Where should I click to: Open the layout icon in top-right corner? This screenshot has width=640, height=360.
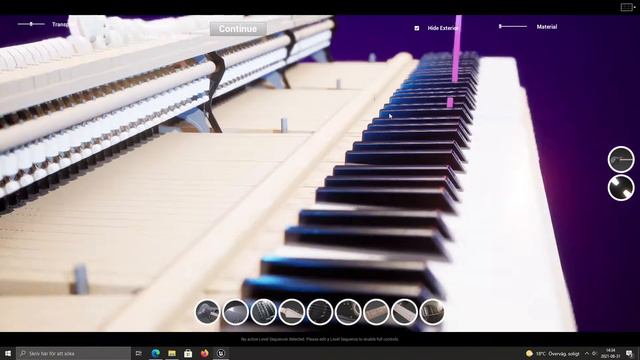click(x=627, y=7)
